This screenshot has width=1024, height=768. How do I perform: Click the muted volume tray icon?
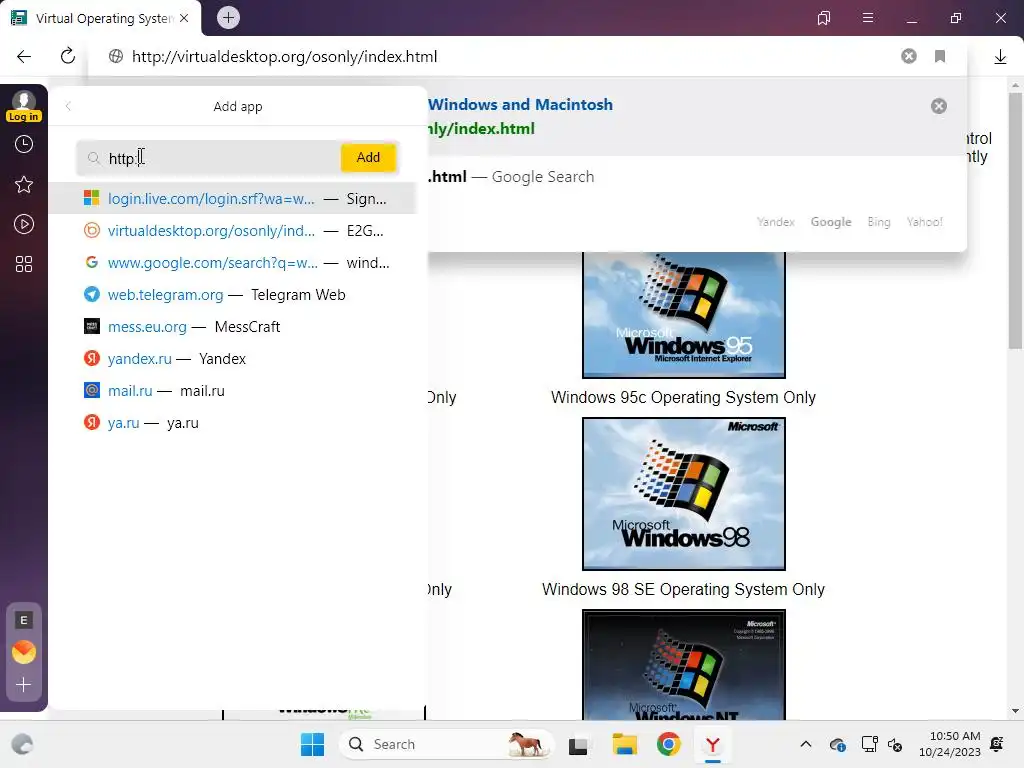click(895, 744)
